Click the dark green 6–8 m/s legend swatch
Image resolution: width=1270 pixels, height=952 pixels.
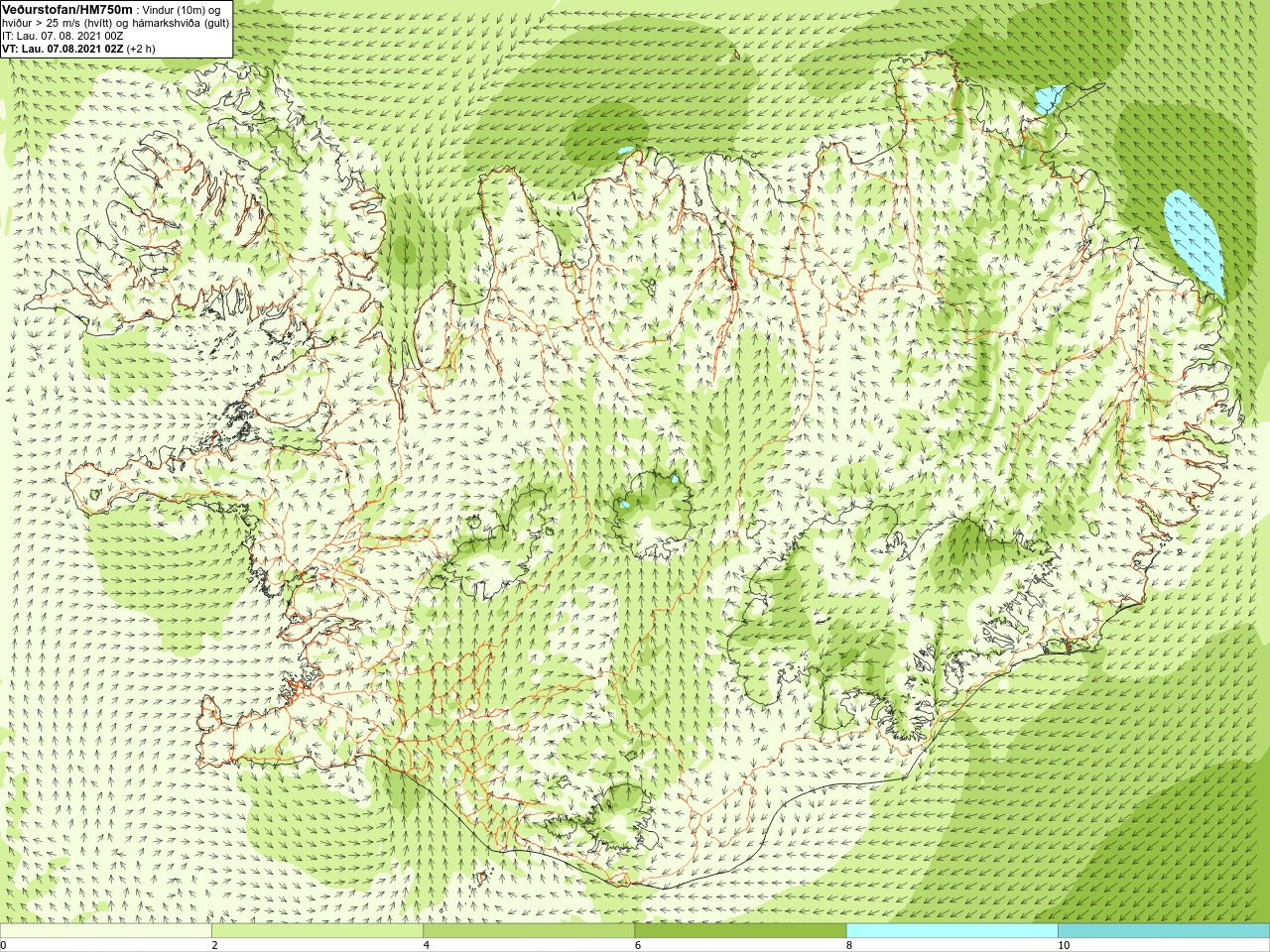pos(740,931)
